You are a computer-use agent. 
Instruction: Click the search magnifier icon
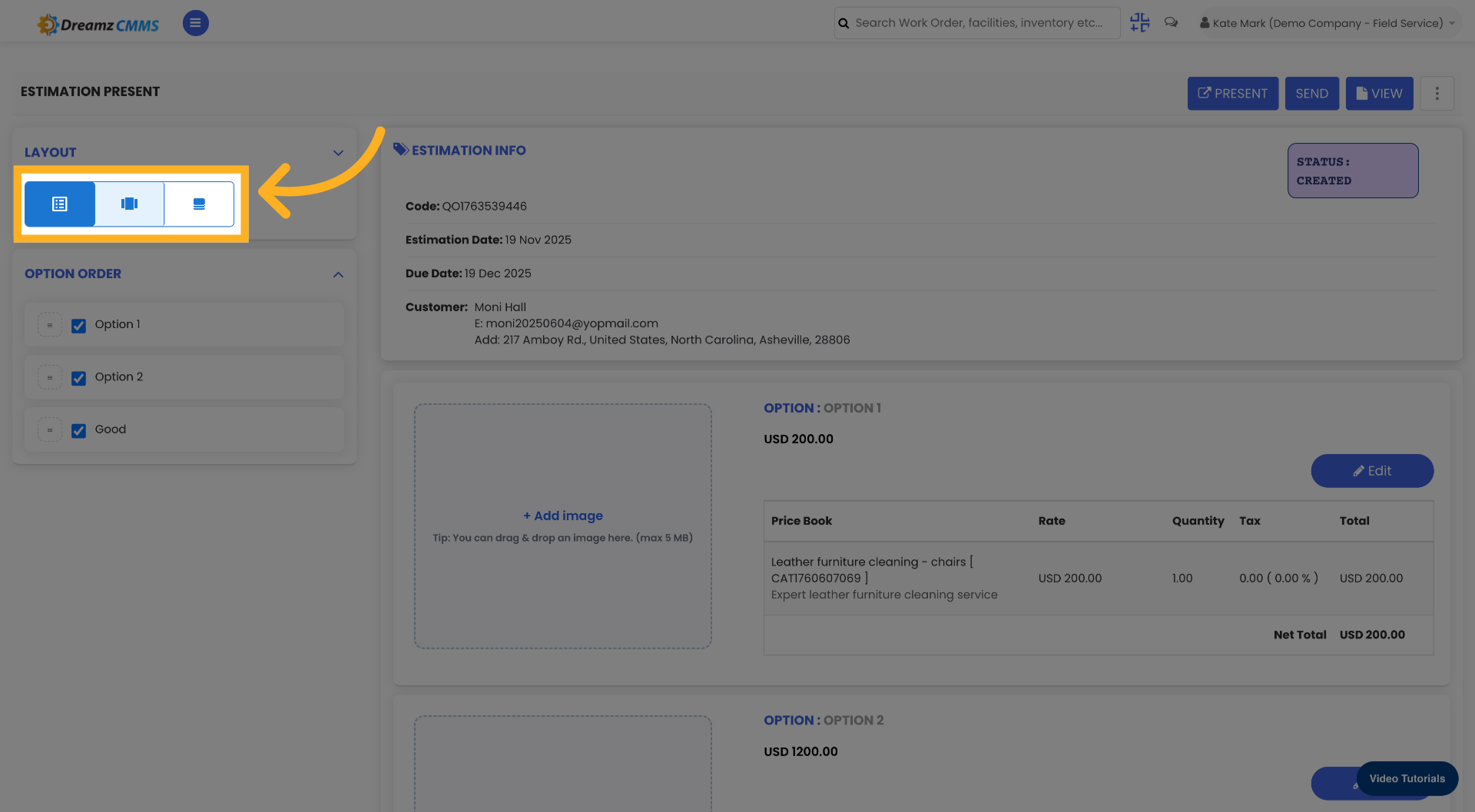coord(844,23)
